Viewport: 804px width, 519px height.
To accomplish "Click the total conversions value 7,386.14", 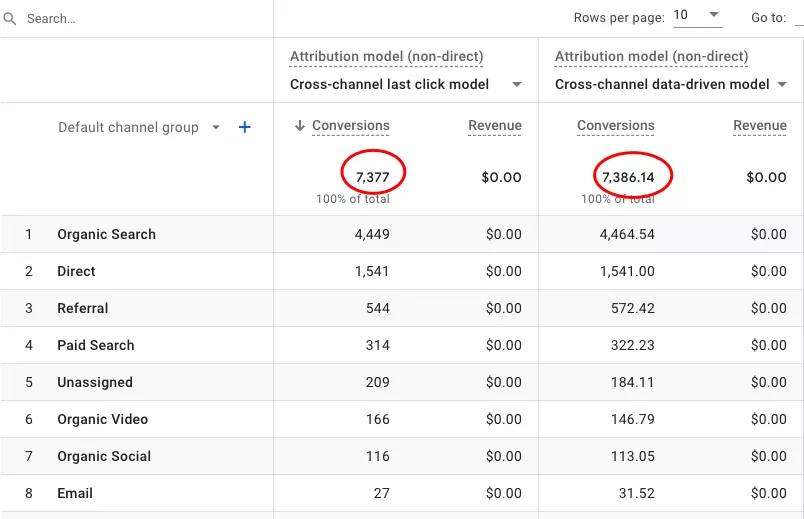I will [628, 177].
